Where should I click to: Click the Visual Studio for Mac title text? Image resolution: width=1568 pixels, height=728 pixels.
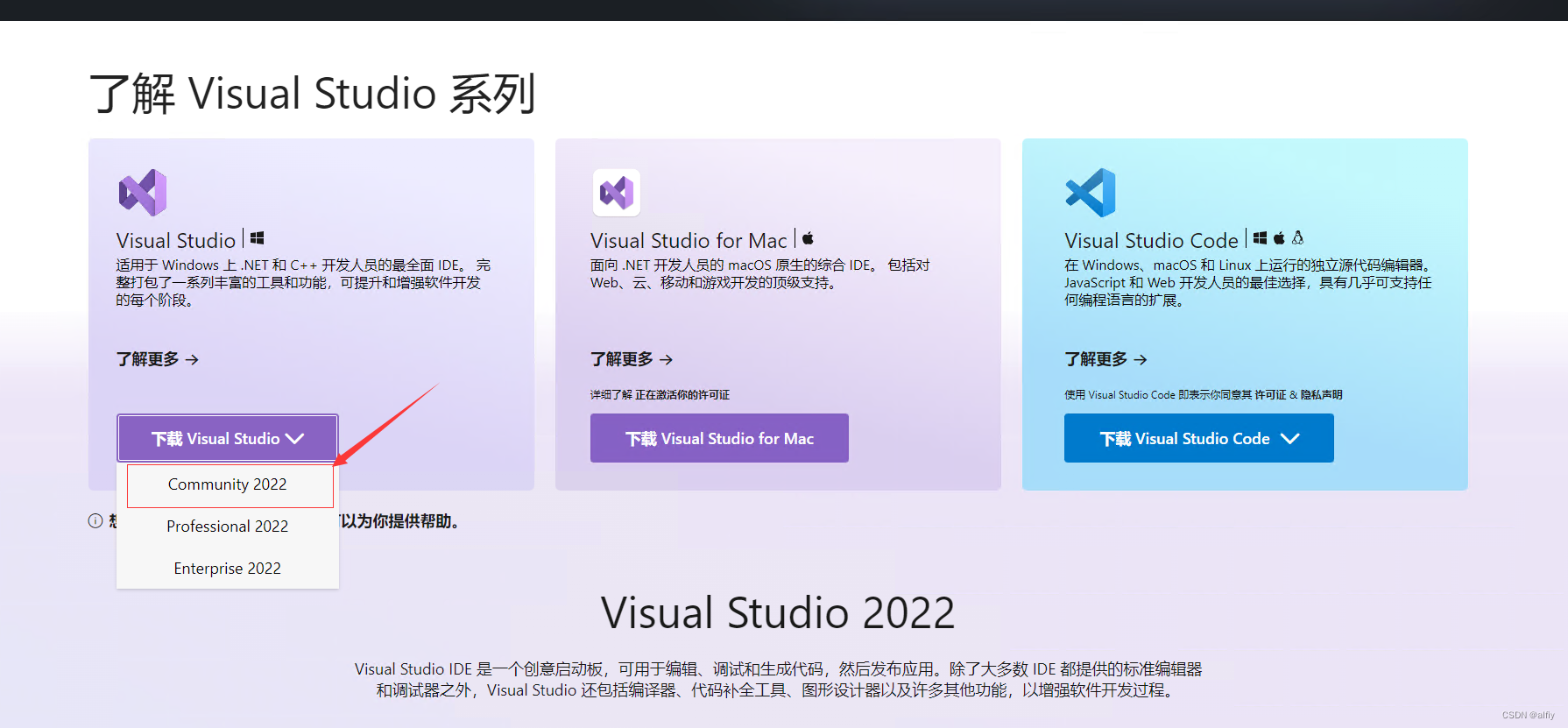(689, 241)
